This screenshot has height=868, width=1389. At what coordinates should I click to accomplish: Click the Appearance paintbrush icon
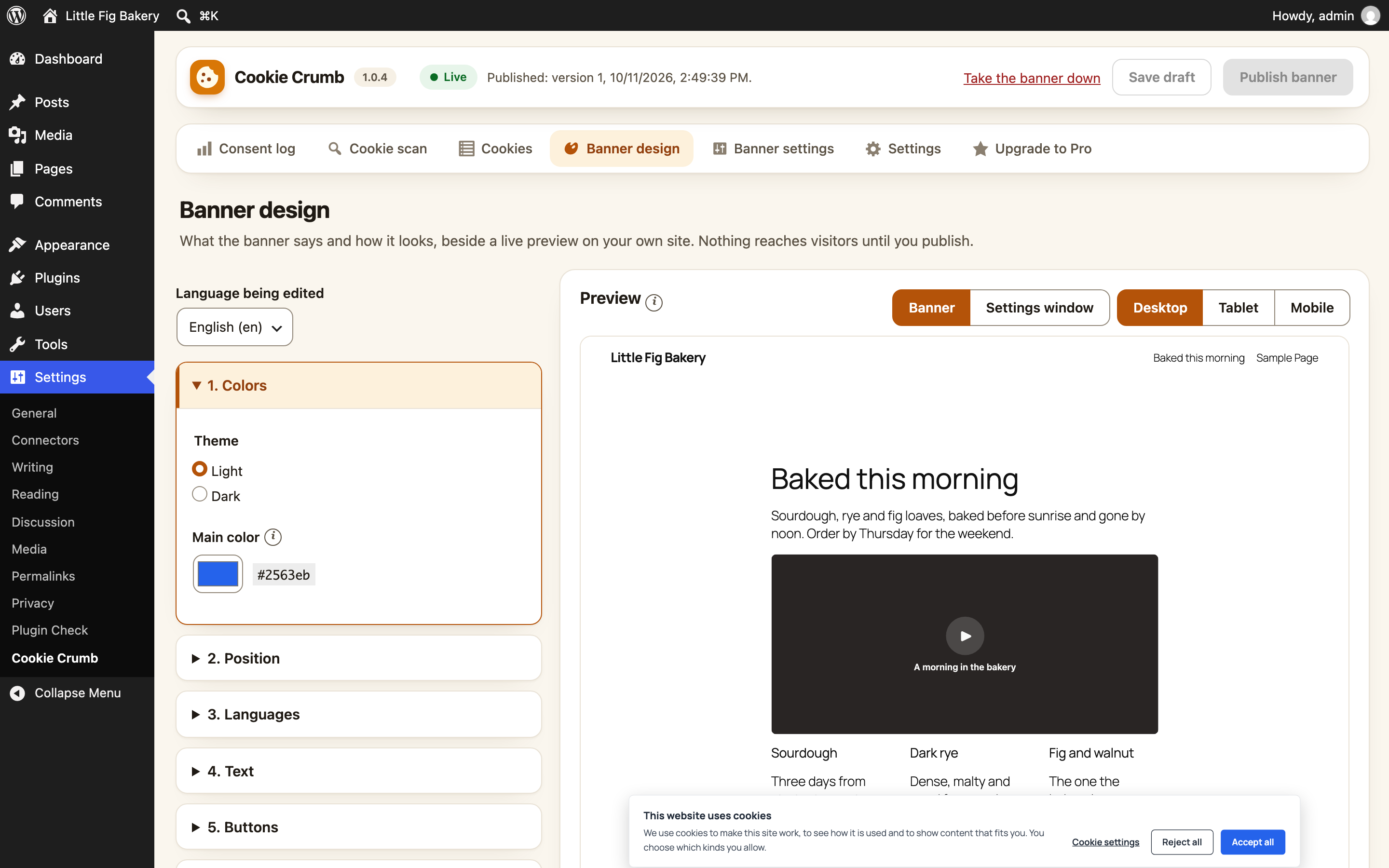(x=17, y=244)
